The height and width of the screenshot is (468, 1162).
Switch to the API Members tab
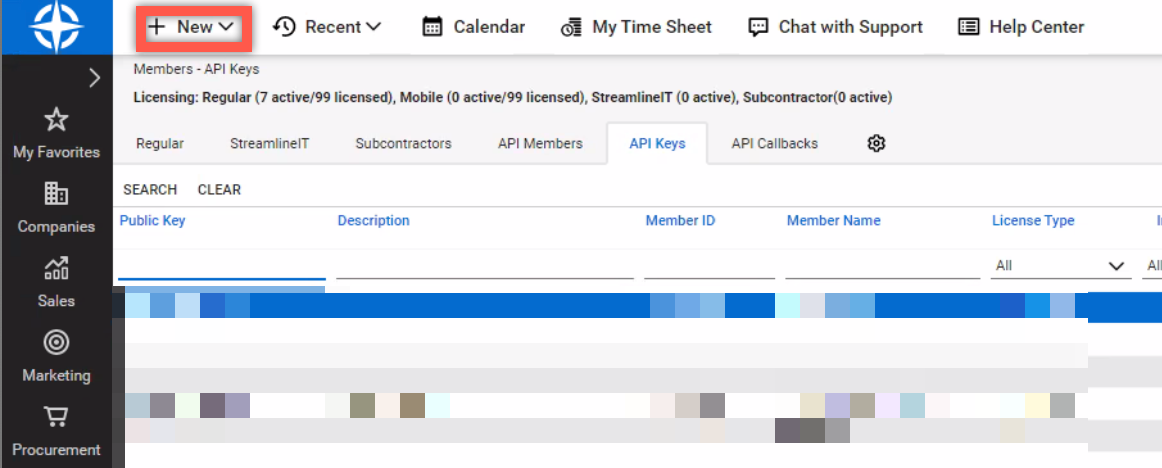[540, 144]
